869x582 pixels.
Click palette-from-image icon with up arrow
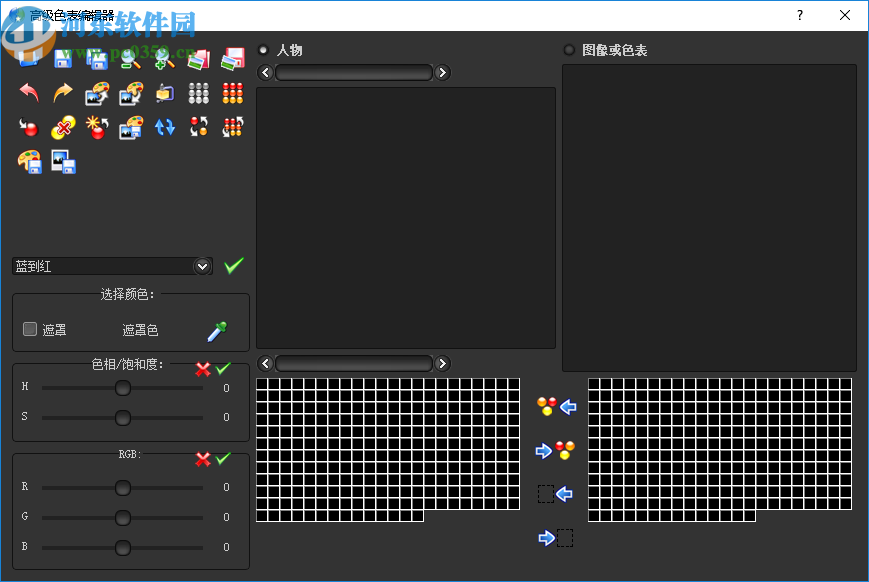pos(97,93)
